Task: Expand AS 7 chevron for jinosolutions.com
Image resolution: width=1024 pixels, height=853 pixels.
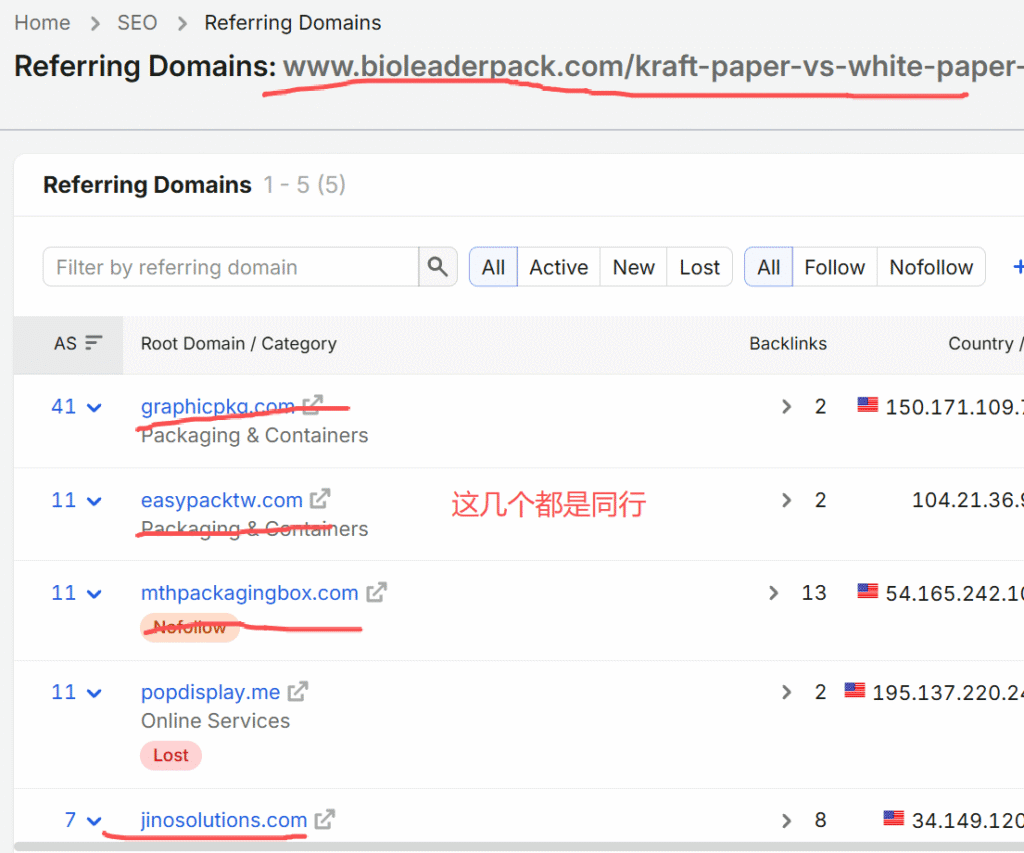Action: [94, 821]
